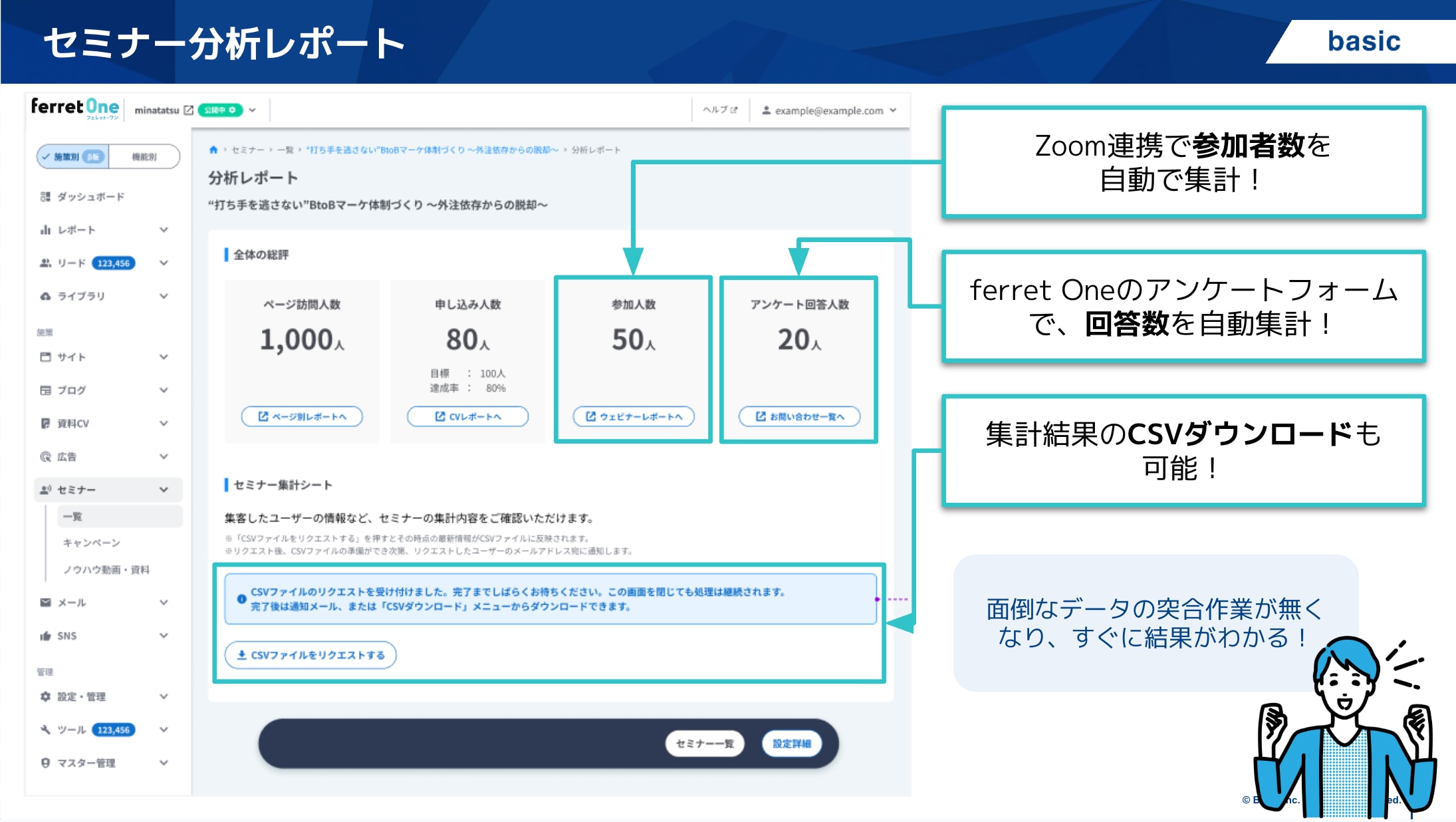The width and height of the screenshot is (1456, 822).
Task: Click the home icon in breadcrumb
Action: click(213, 150)
